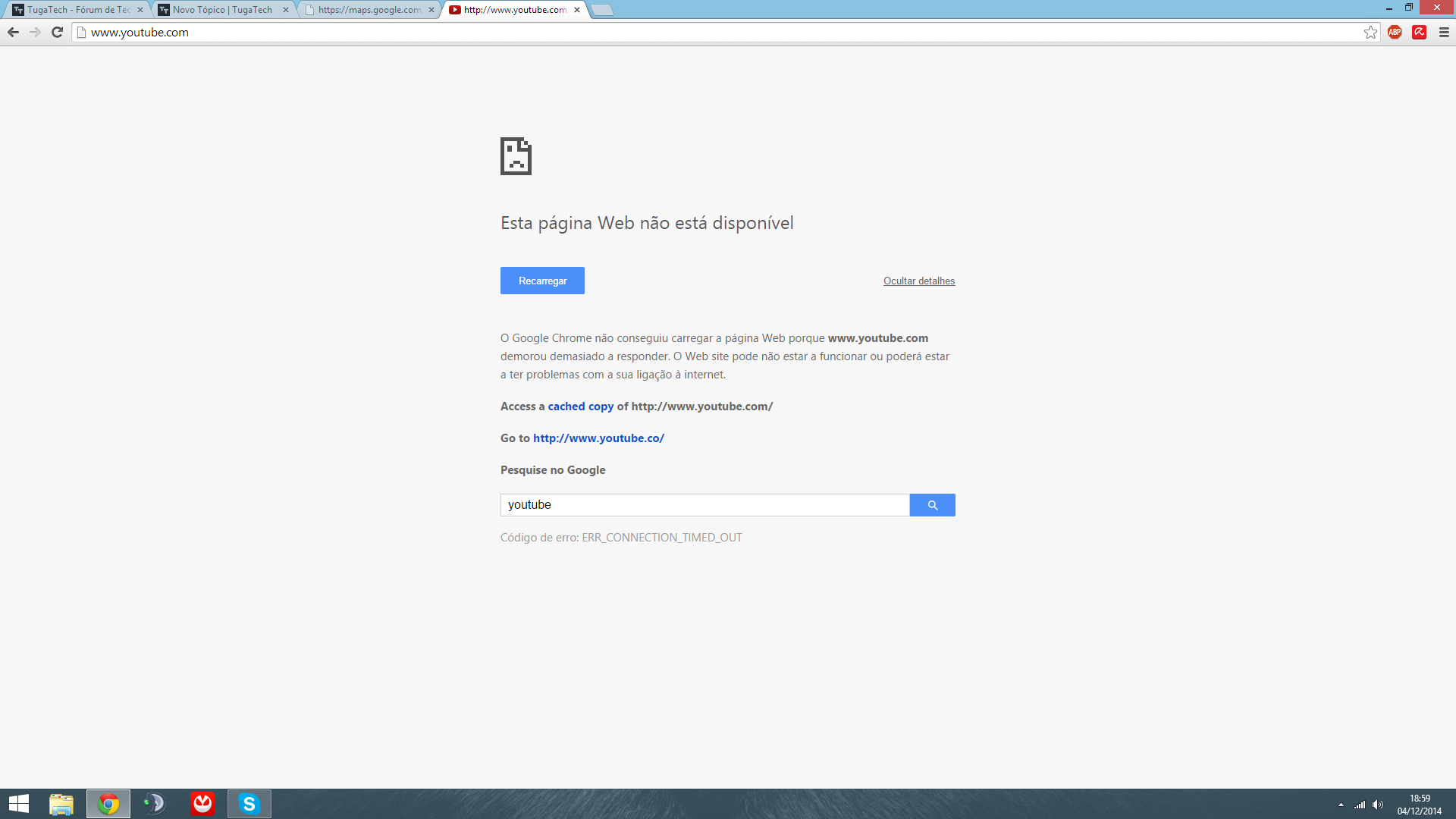
Task: Open File Explorer from the taskbar
Action: (61, 803)
